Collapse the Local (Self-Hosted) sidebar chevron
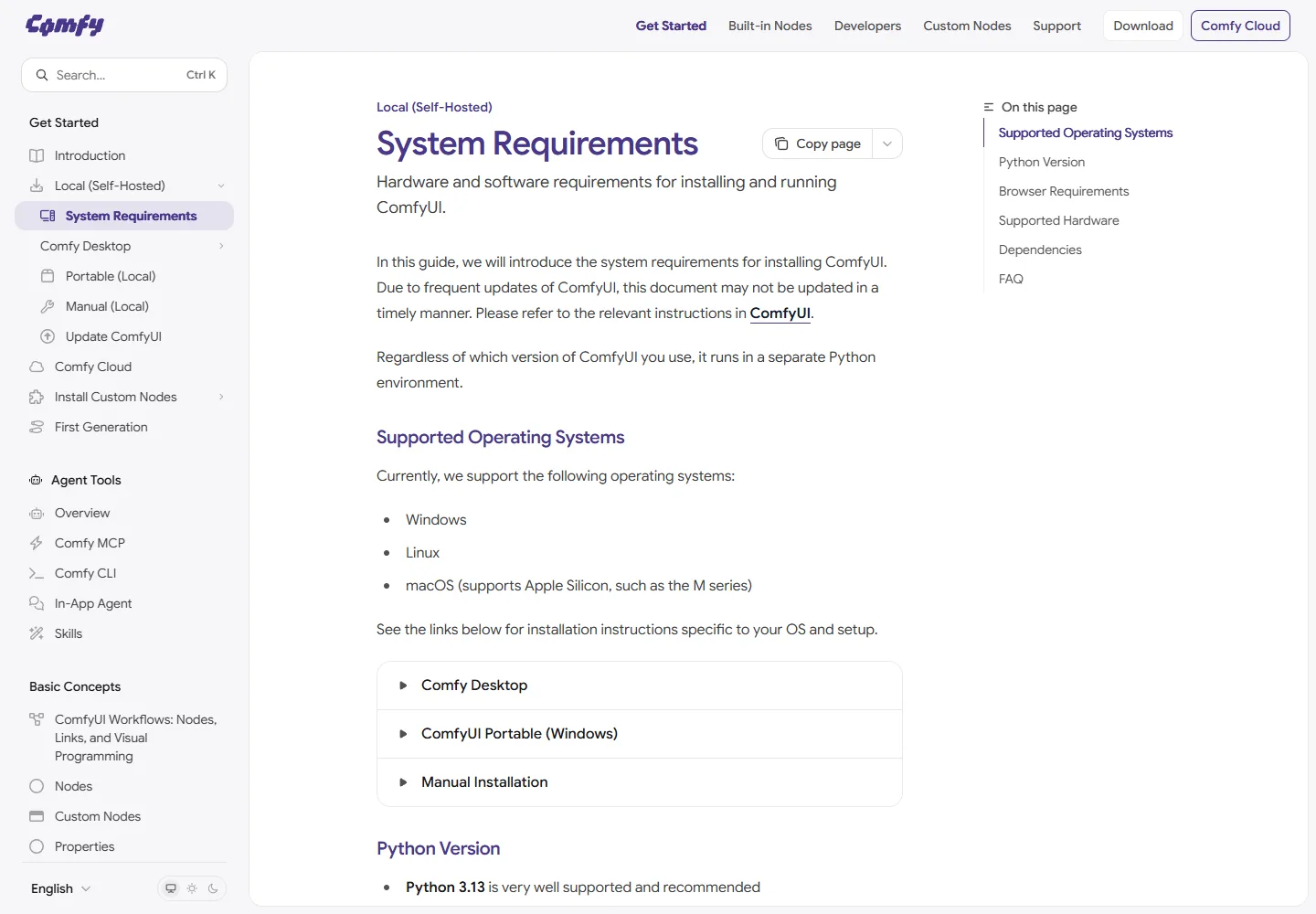This screenshot has width=1316, height=914. (x=221, y=186)
